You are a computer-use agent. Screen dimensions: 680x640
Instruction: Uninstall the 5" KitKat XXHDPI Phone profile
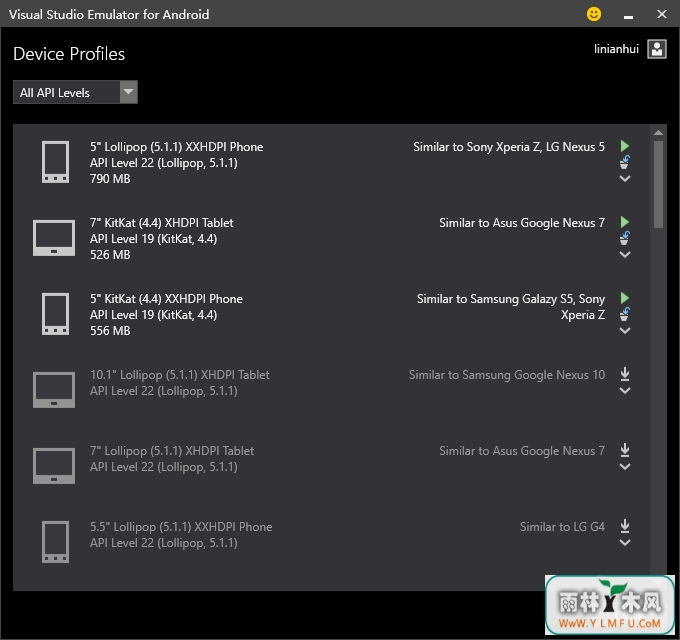pos(624,314)
